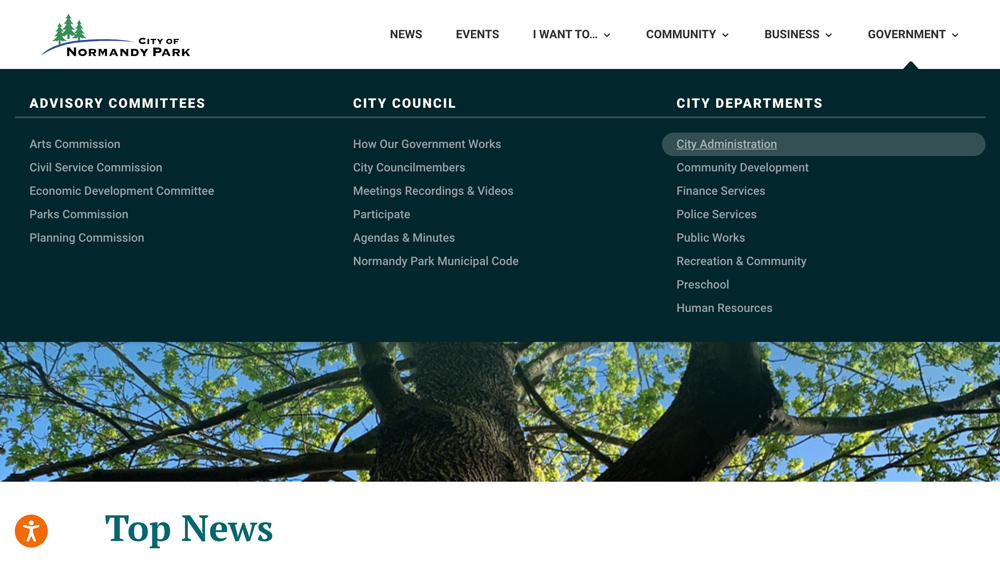This screenshot has height=562, width=1000.
Task: Click the Advisory Committees heading
Action: (117, 103)
